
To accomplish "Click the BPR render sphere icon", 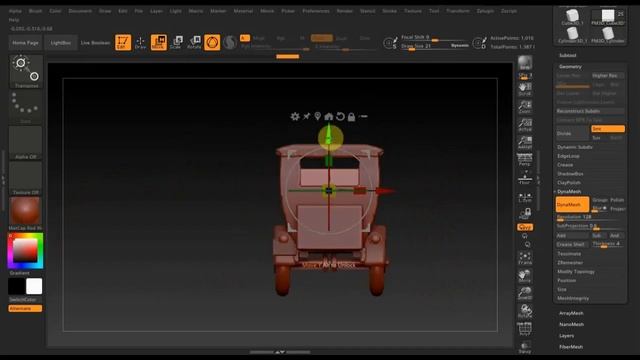I will pos(525,63).
